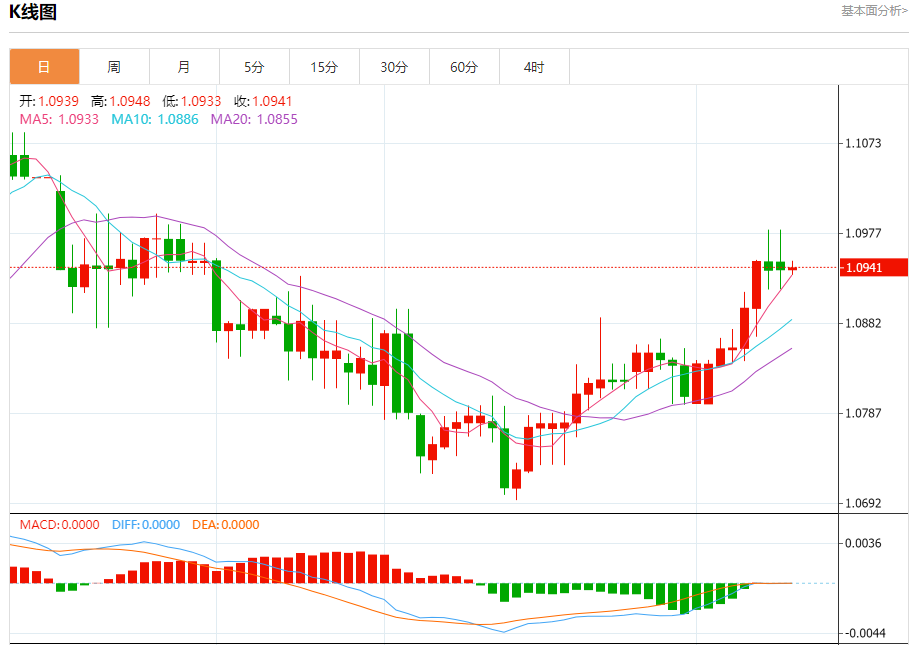Open the 基本面分析 link

tap(874, 11)
